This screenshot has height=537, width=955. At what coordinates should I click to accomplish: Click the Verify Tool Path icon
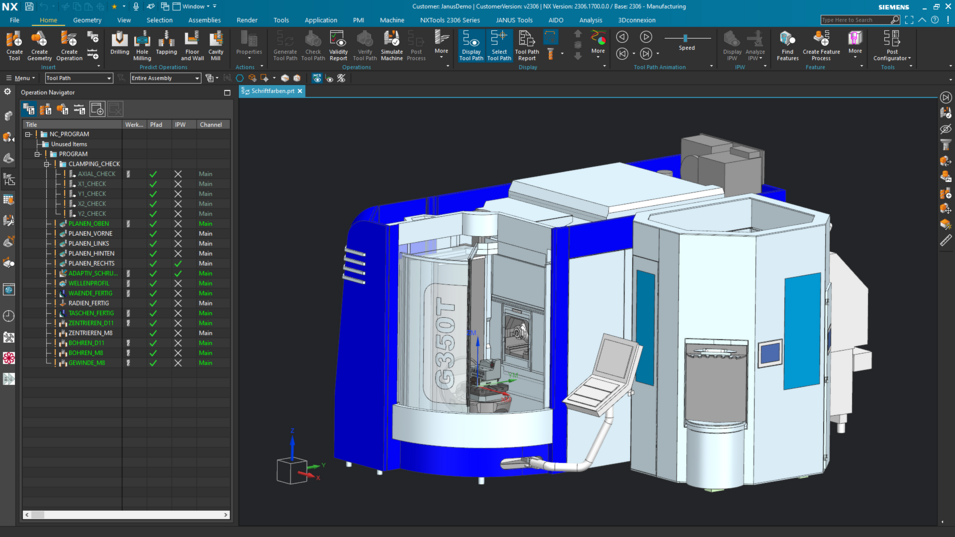(x=365, y=46)
